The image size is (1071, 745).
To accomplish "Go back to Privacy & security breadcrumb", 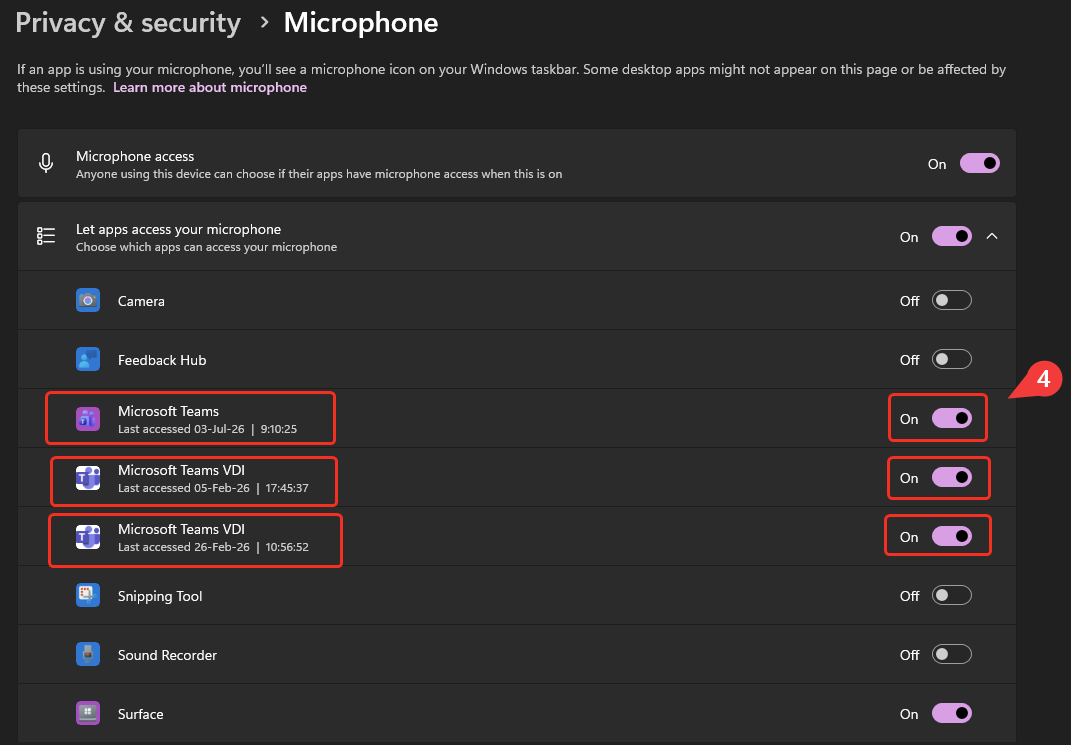I will tap(128, 23).
